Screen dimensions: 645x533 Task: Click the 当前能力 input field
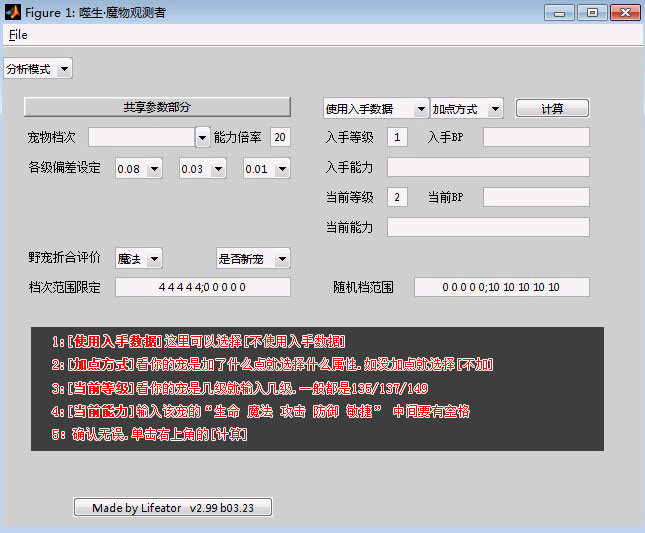488,227
